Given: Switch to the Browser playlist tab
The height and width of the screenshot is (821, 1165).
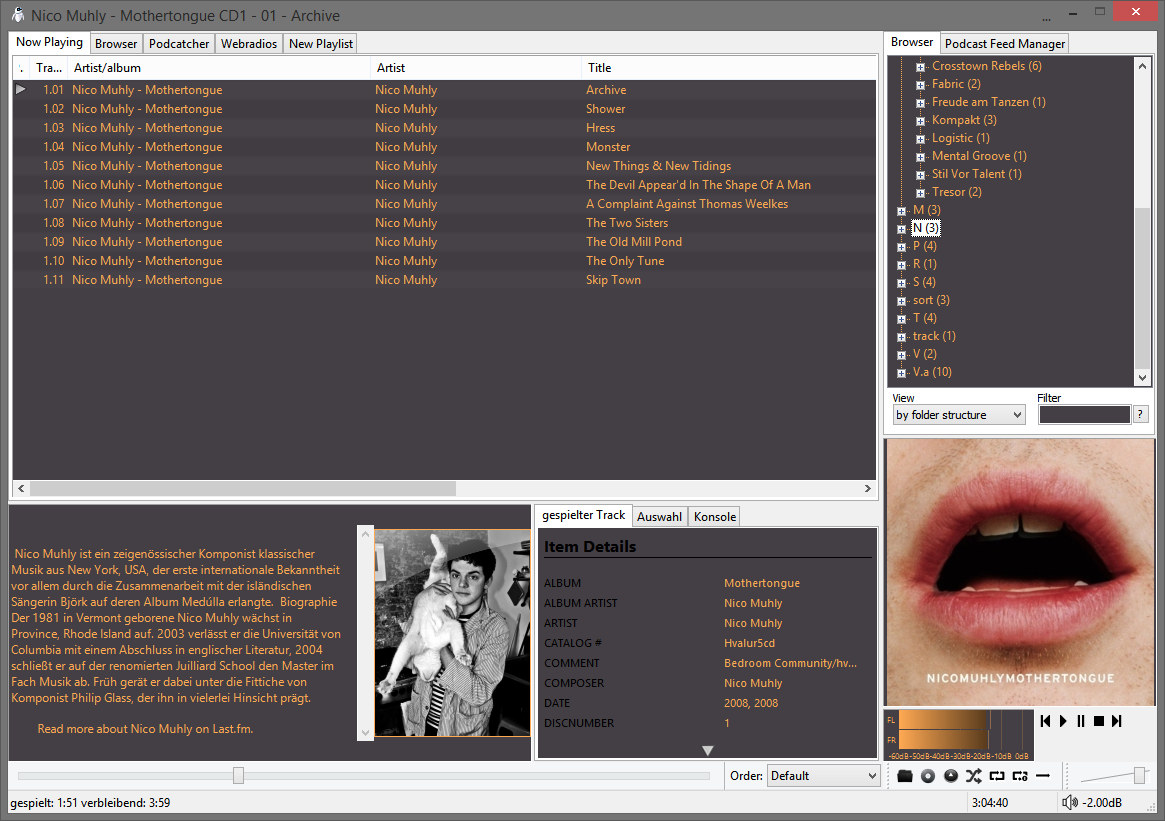Looking at the screenshot, I should pyautogui.click(x=116, y=44).
